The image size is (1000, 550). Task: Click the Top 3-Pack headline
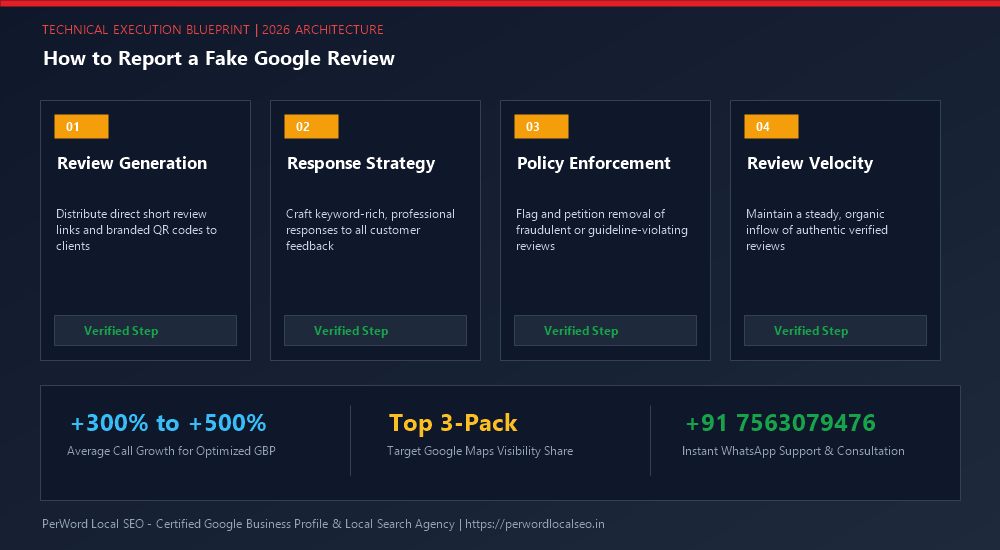pos(453,423)
